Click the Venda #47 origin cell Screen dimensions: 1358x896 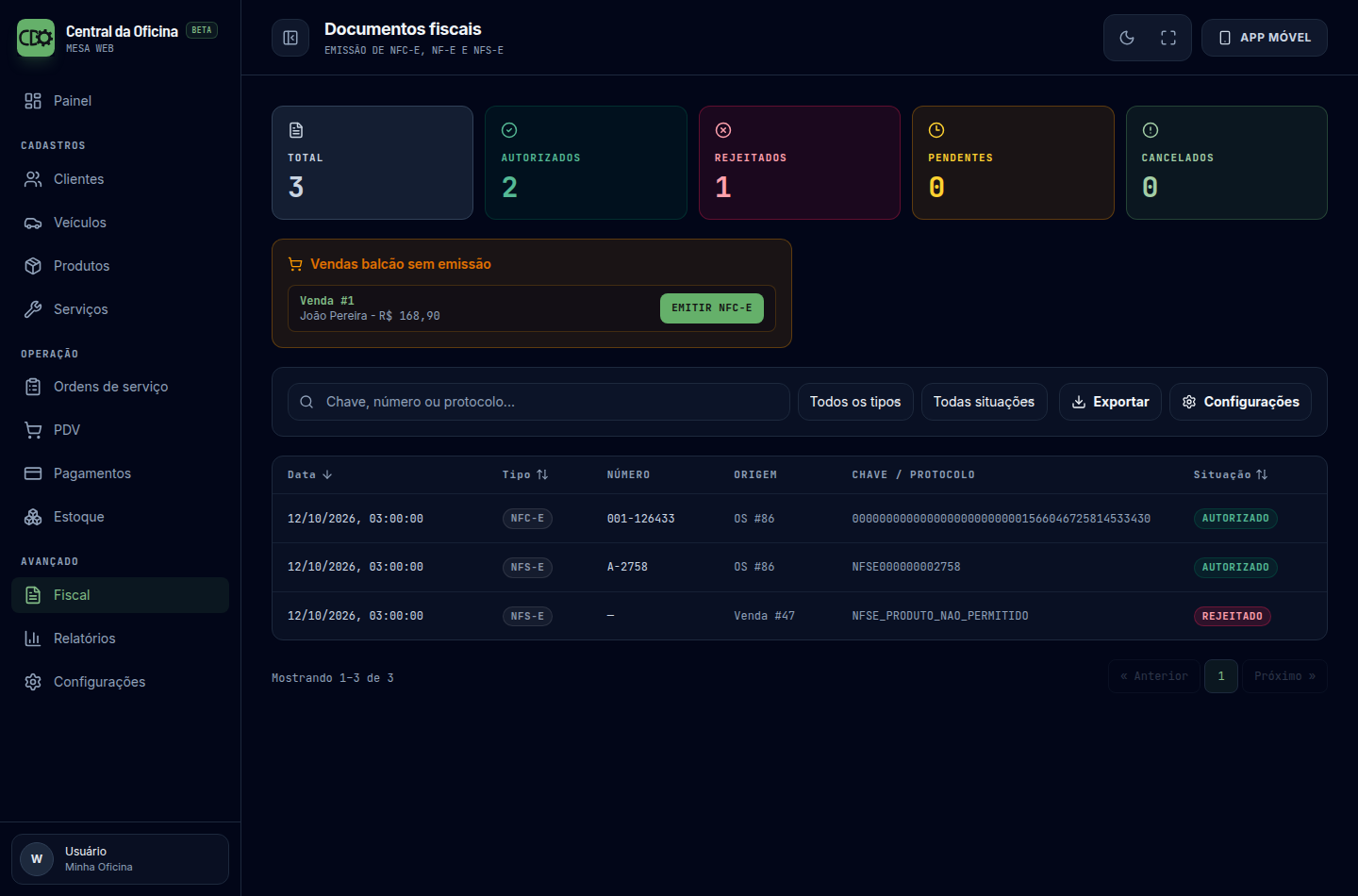click(x=765, y=617)
